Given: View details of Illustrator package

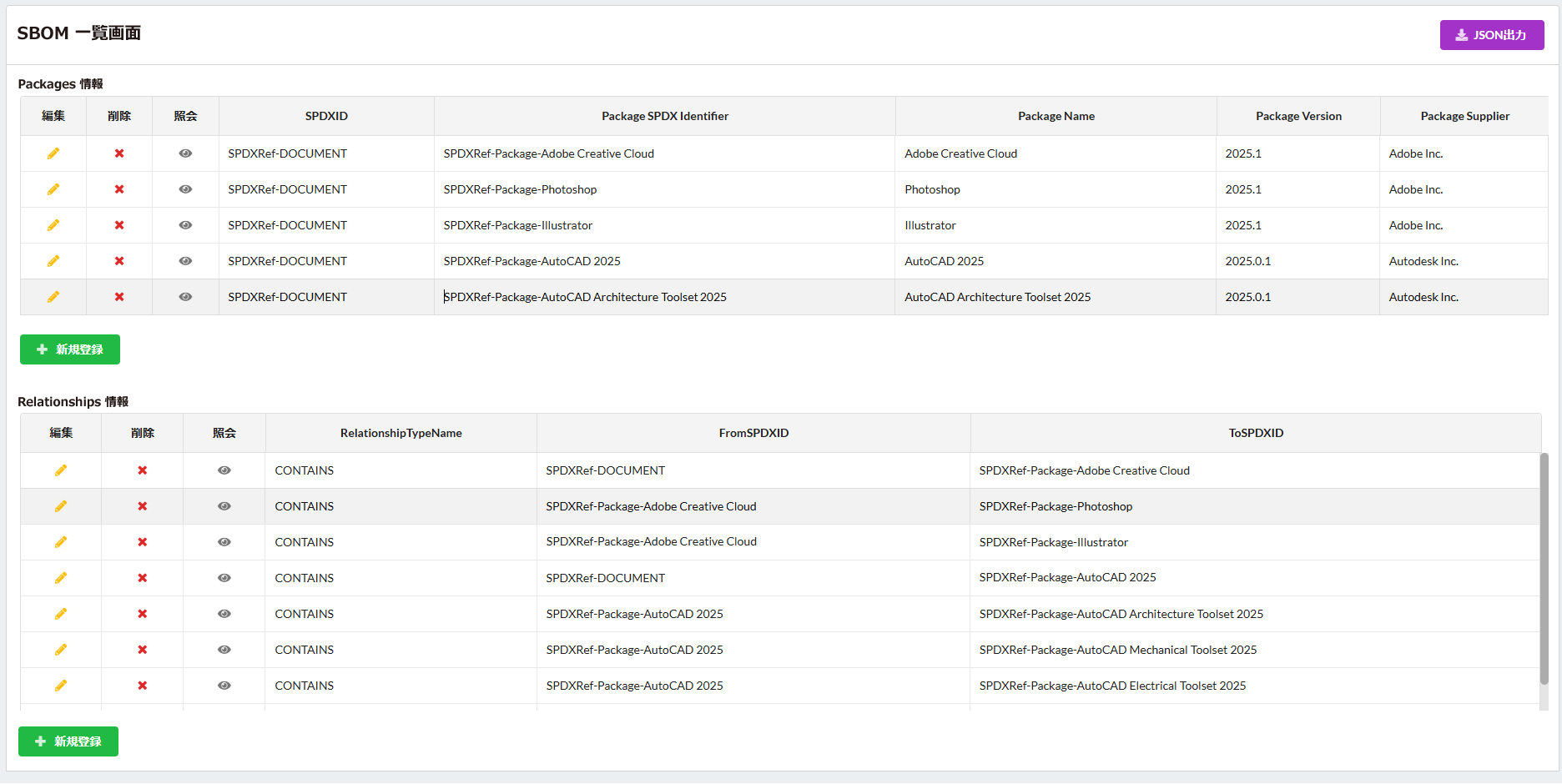Looking at the screenshot, I should click(185, 225).
